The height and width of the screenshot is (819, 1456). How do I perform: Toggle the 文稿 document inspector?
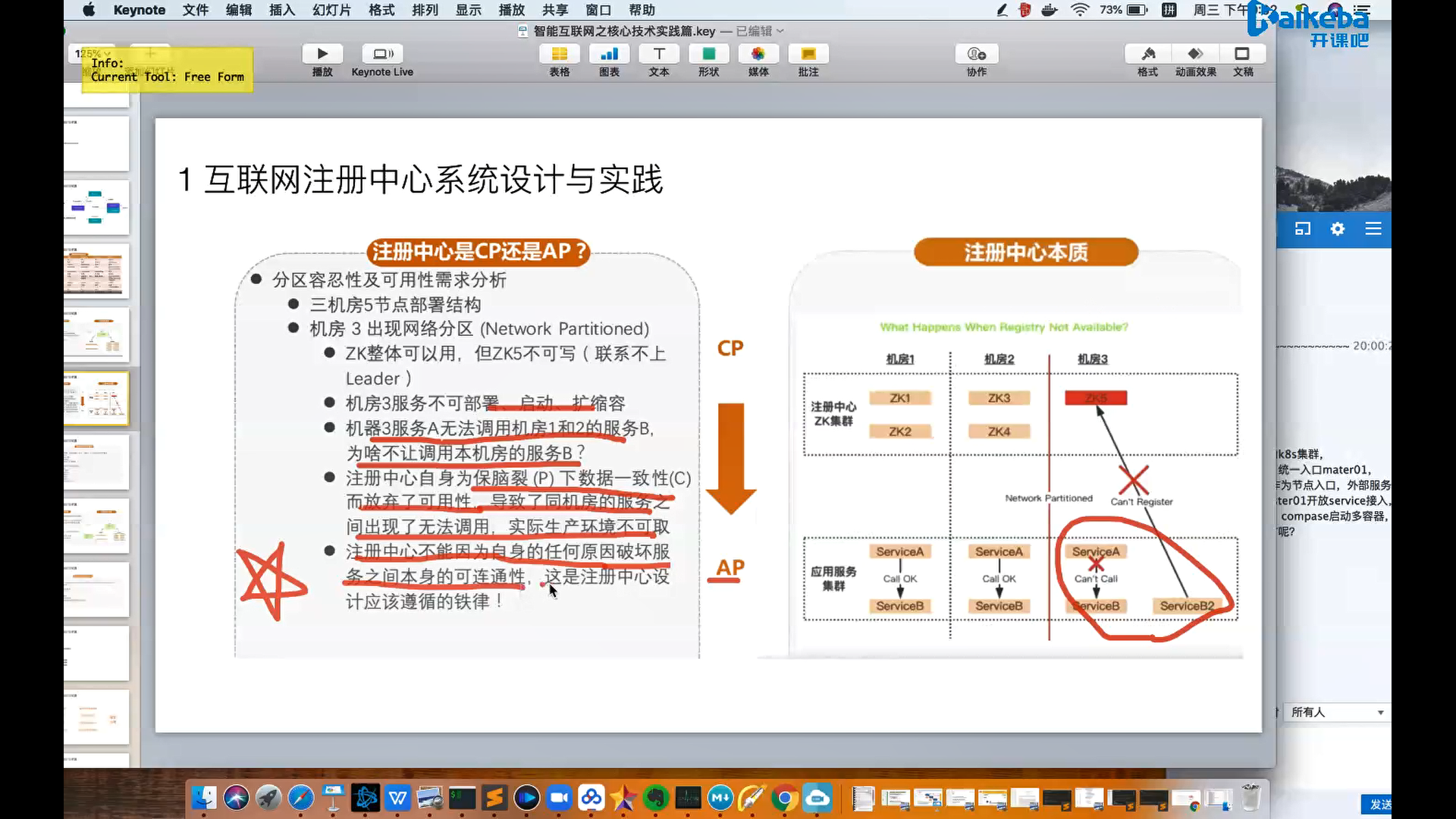pyautogui.click(x=1242, y=55)
